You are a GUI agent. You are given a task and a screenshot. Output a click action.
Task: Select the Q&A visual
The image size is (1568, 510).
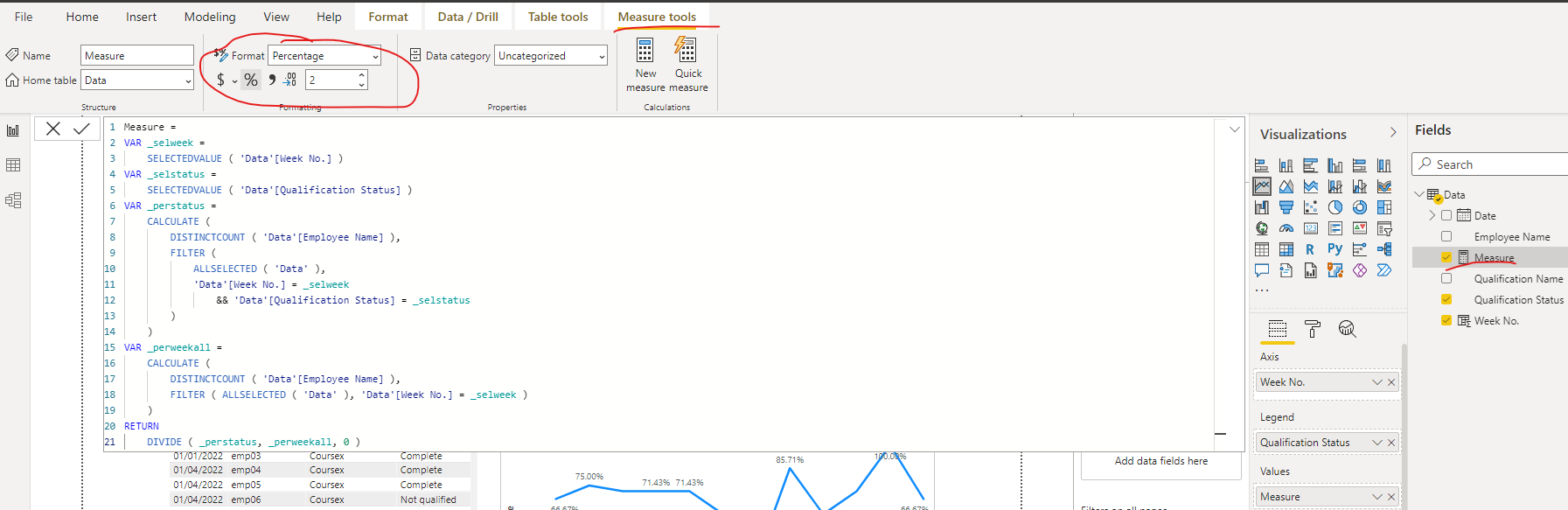click(x=1262, y=270)
